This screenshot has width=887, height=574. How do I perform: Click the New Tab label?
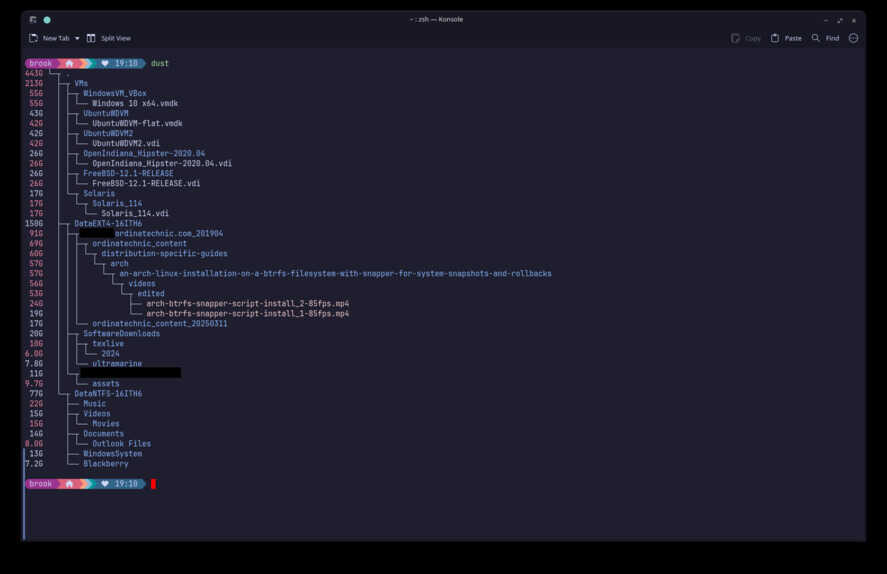pyautogui.click(x=56, y=38)
